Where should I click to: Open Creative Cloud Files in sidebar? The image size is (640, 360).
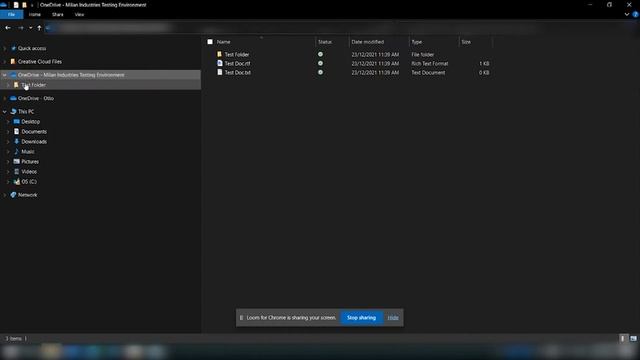tap(40, 62)
